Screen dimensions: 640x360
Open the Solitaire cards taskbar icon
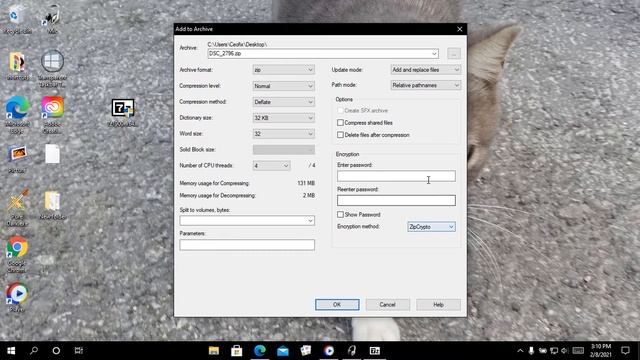click(306, 351)
